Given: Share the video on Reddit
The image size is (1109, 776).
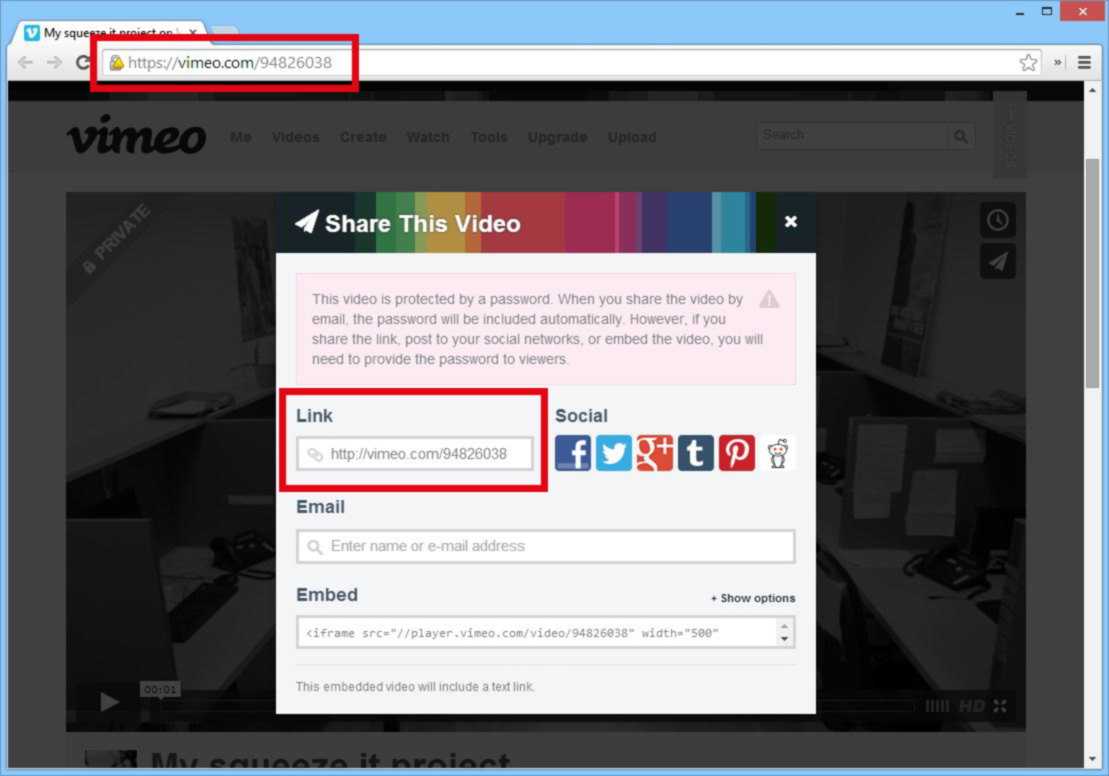Looking at the screenshot, I should pyautogui.click(x=777, y=453).
